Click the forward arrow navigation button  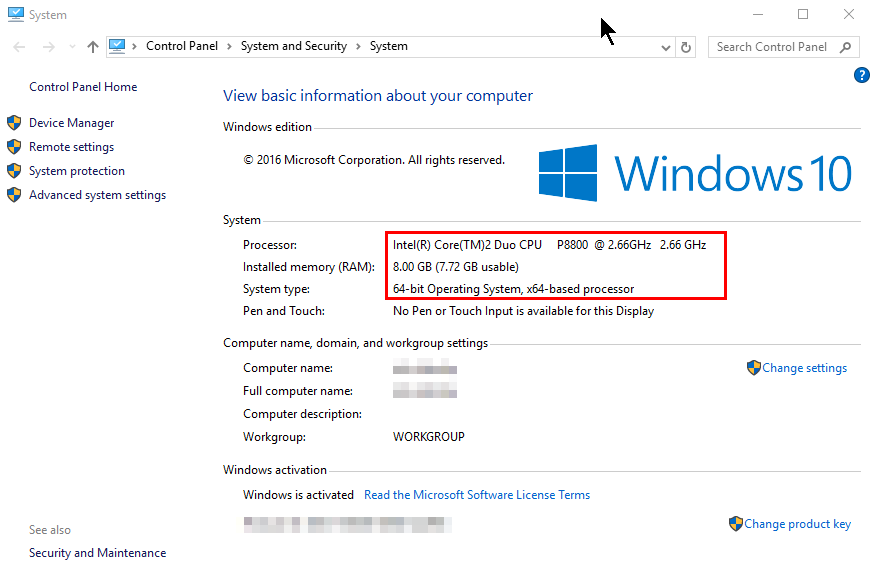click(x=49, y=47)
